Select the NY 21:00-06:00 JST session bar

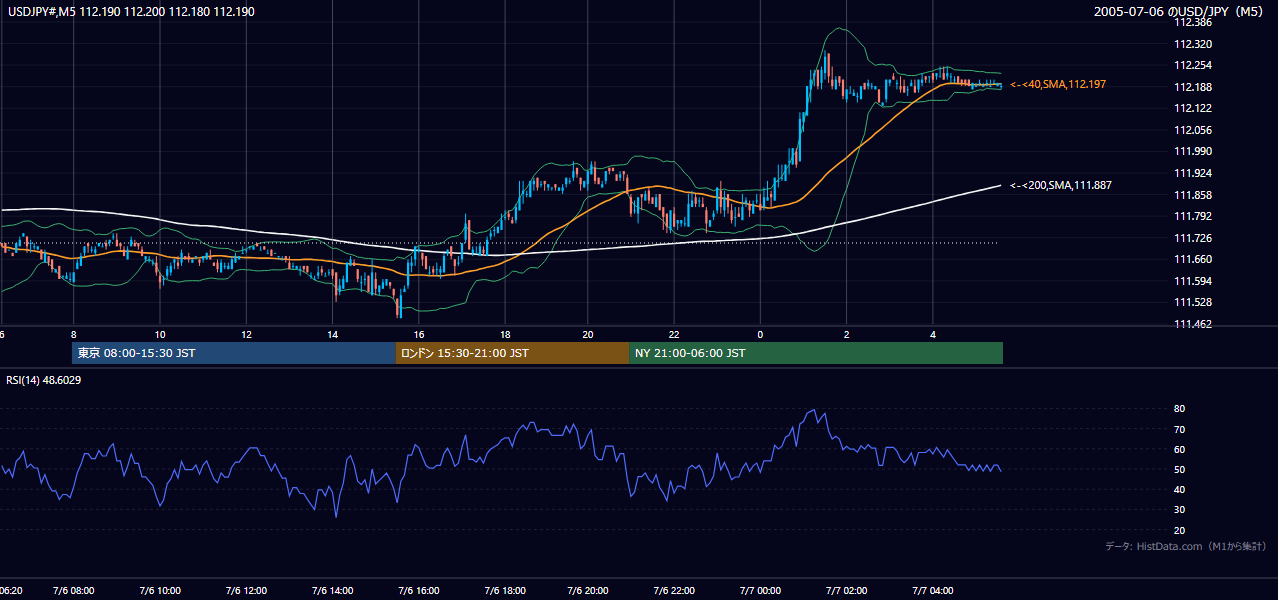816,353
